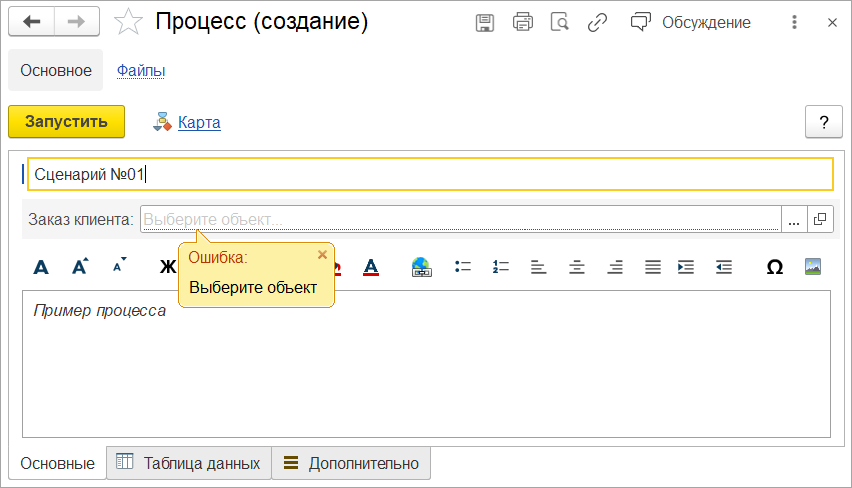852x488 pixels.
Task: Insert picture using the image icon
Action: coord(813,267)
